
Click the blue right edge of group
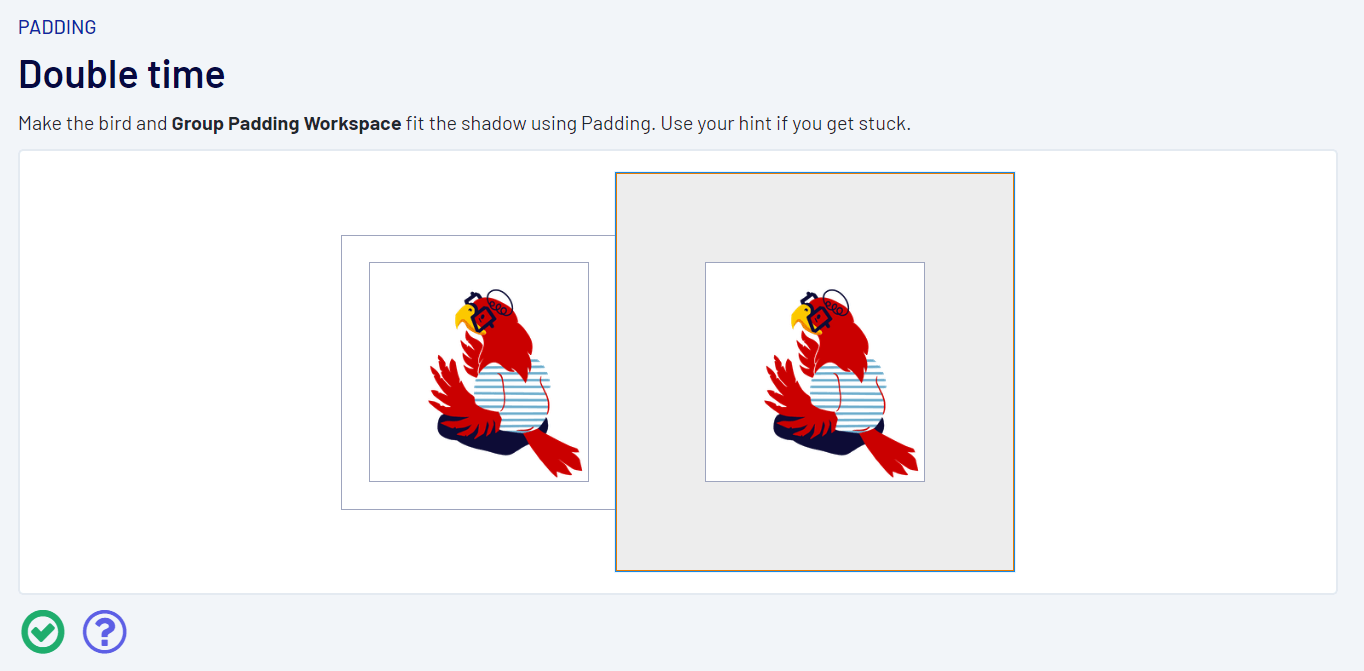point(1014,372)
